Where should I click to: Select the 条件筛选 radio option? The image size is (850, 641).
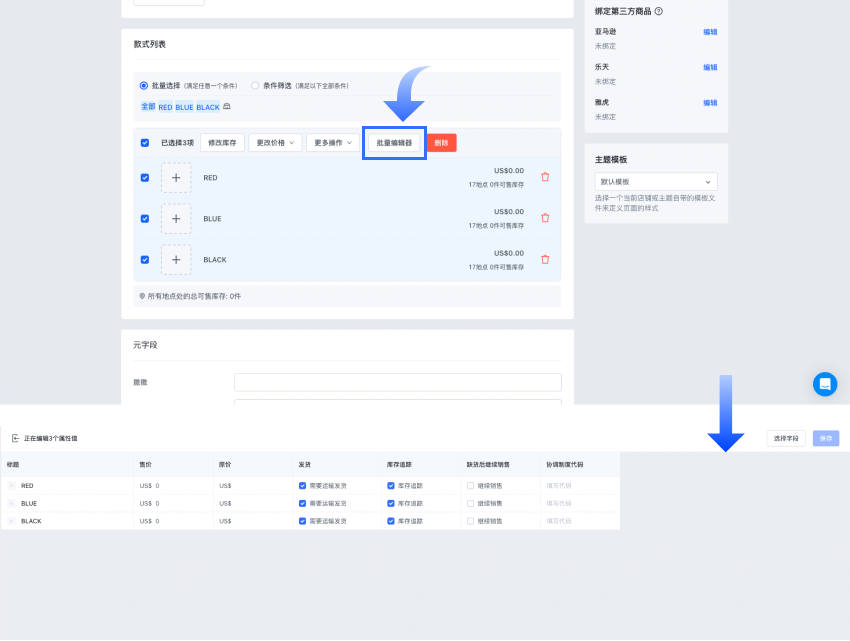pyautogui.click(x=255, y=86)
